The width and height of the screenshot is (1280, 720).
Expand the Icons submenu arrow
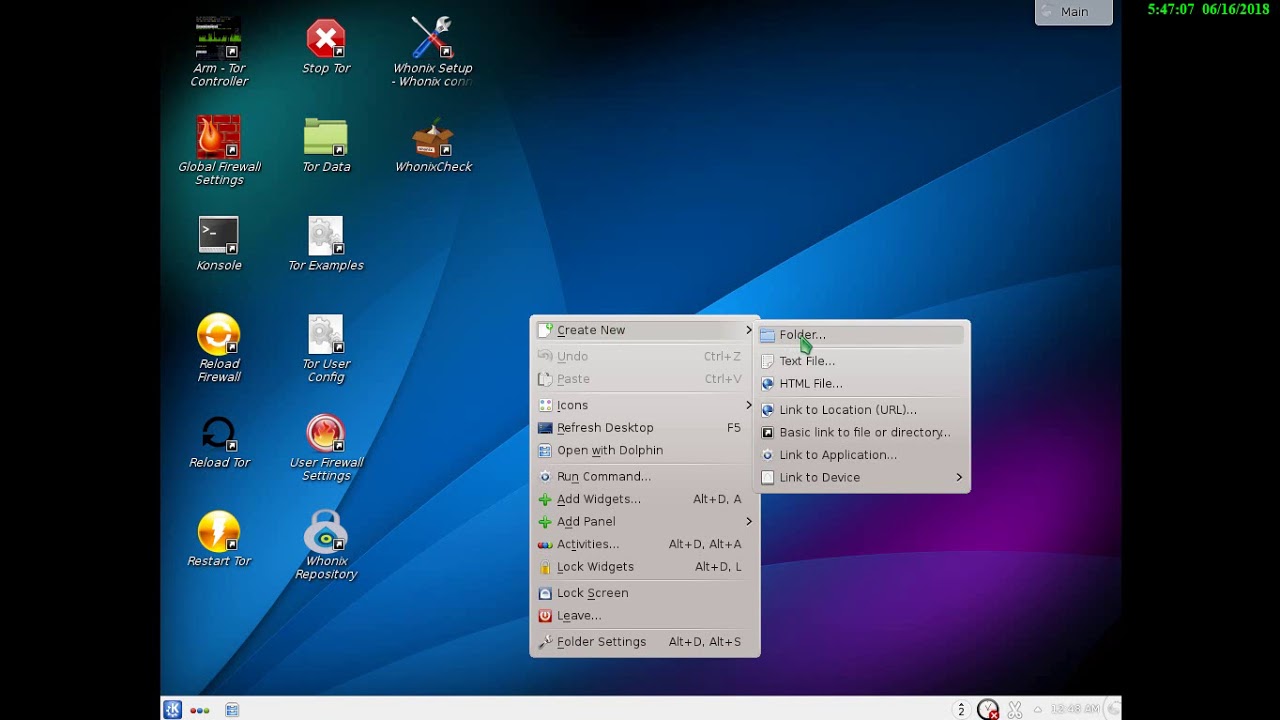coord(749,405)
